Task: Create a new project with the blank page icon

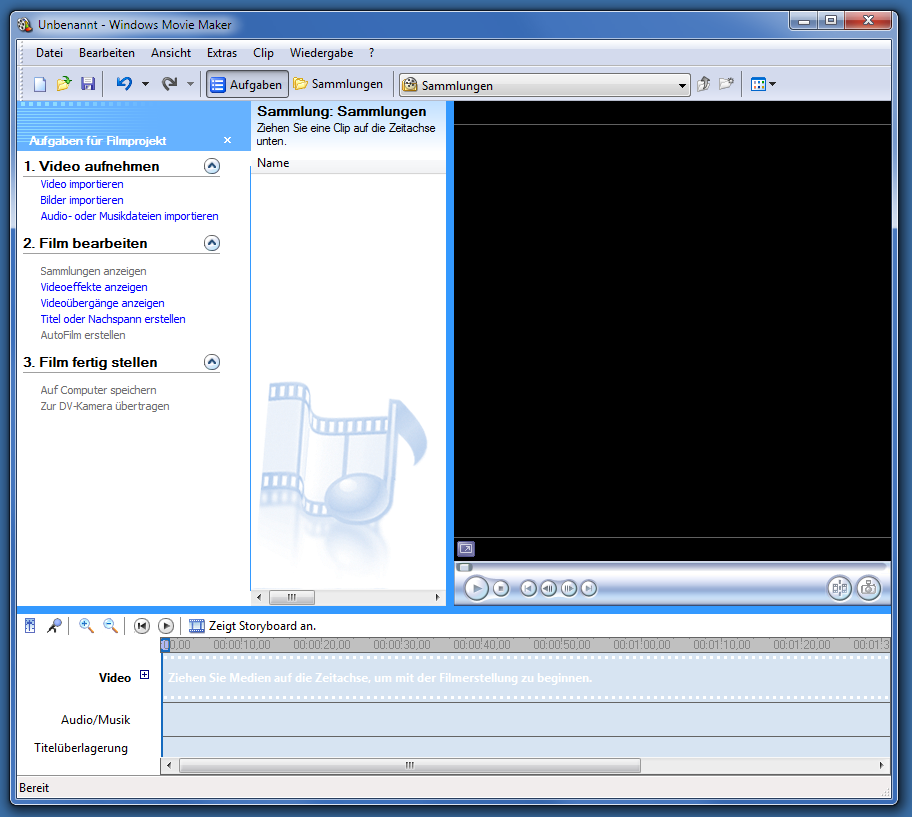Action: point(40,84)
